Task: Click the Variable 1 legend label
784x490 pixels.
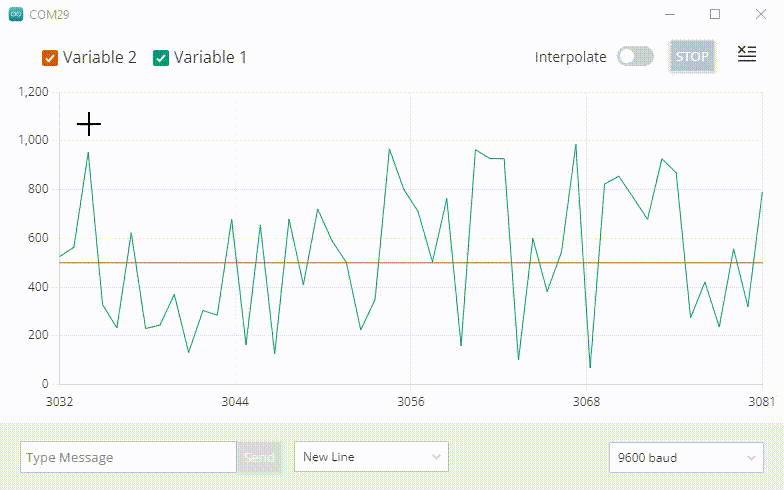Action: (x=210, y=57)
